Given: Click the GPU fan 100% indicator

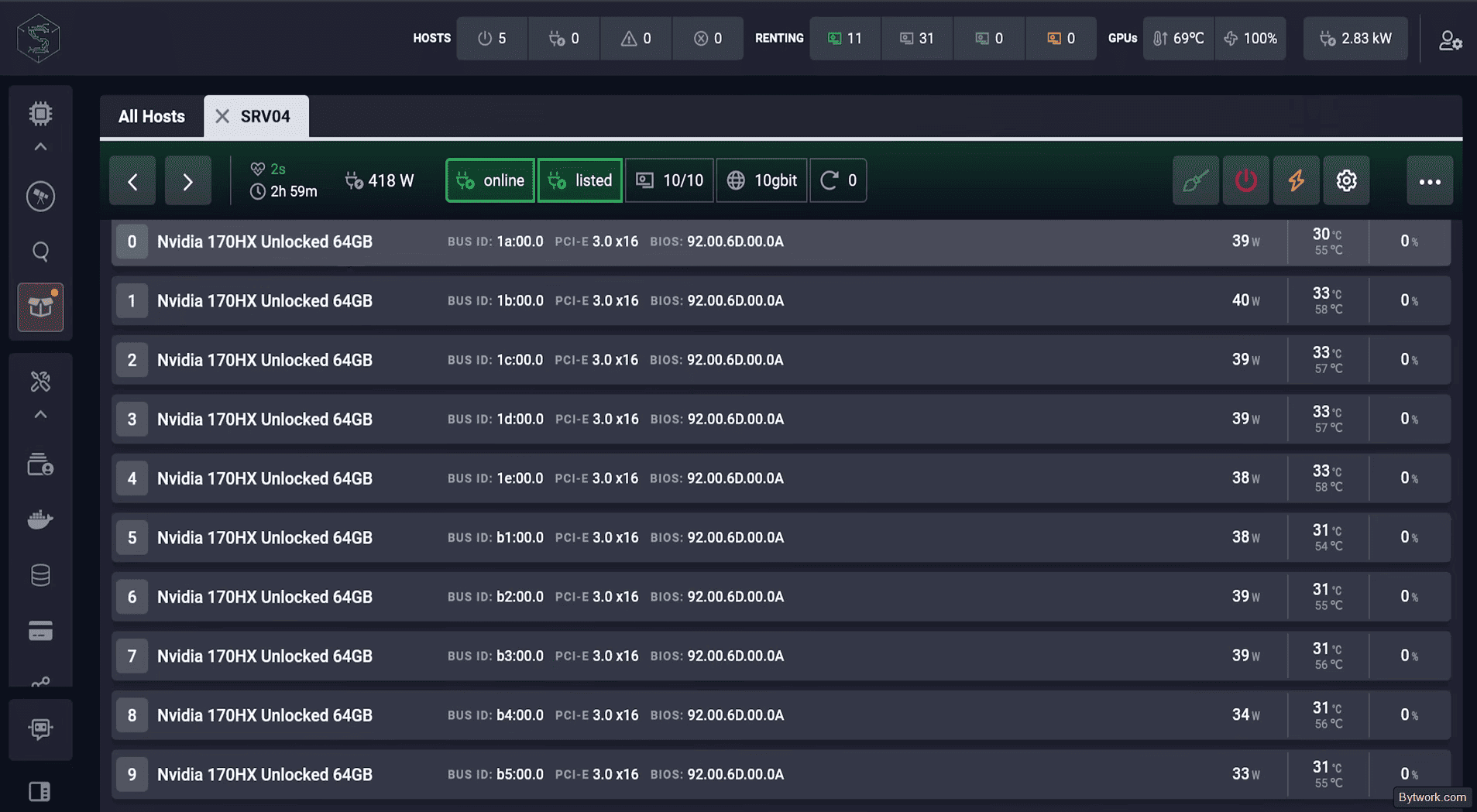Looking at the screenshot, I should (x=1251, y=38).
